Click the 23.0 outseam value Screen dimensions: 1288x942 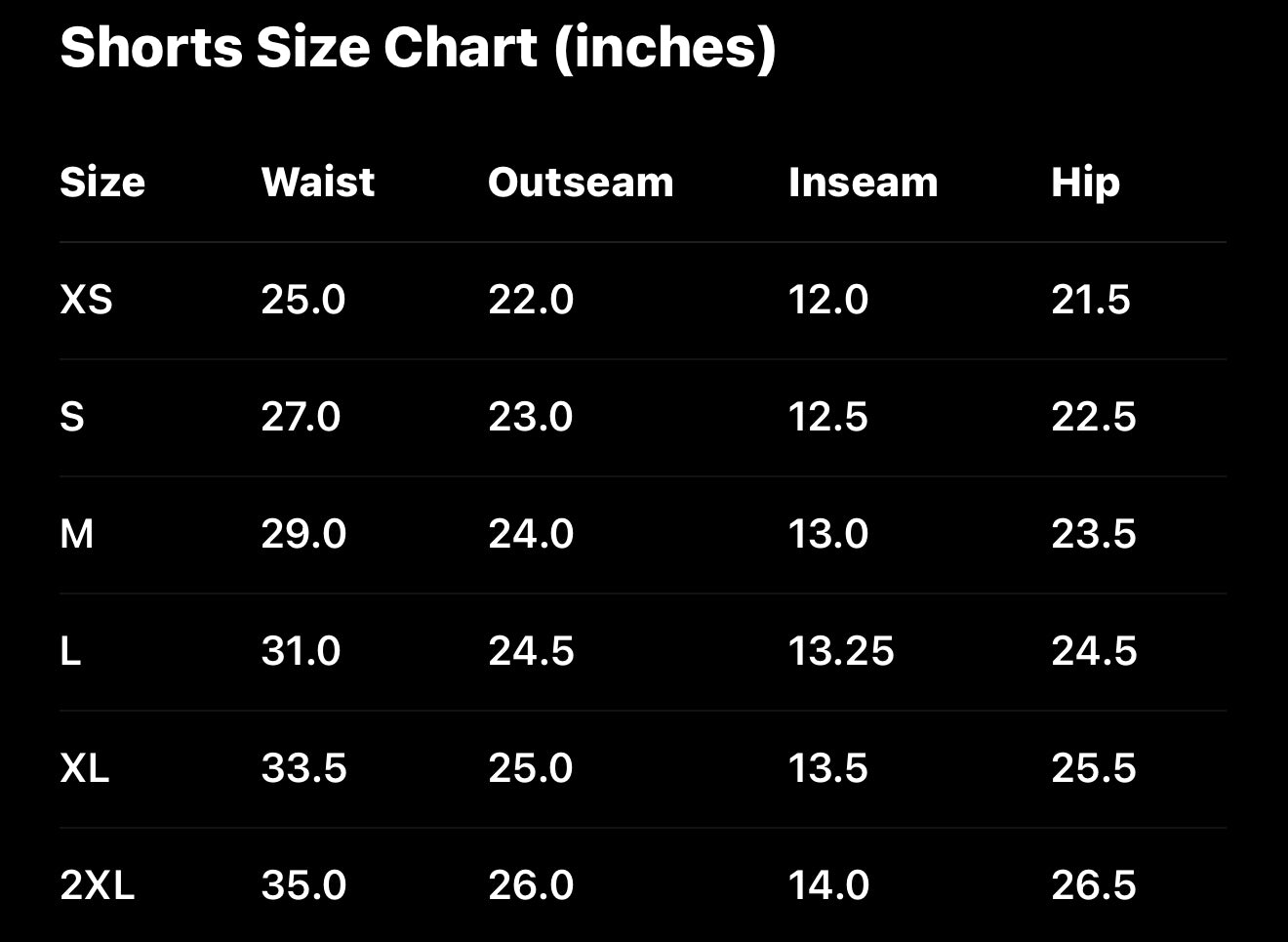(x=530, y=417)
